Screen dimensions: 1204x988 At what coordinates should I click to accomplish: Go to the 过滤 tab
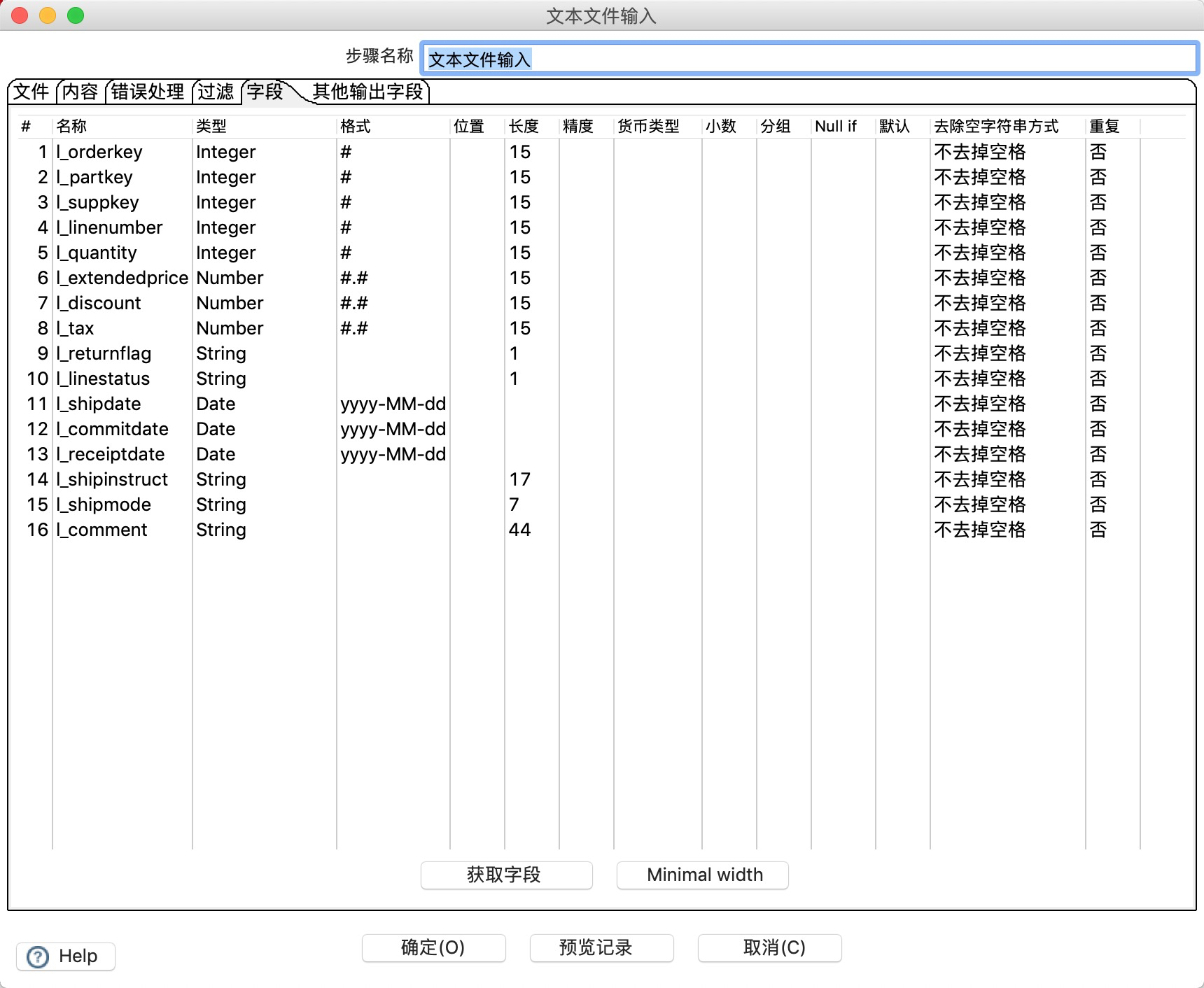(216, 92)
